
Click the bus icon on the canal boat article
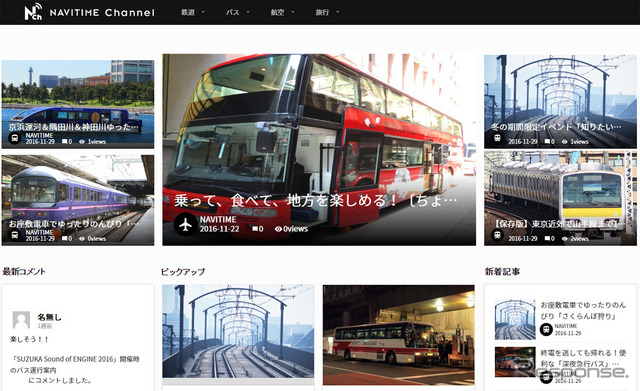click(15, 138)
